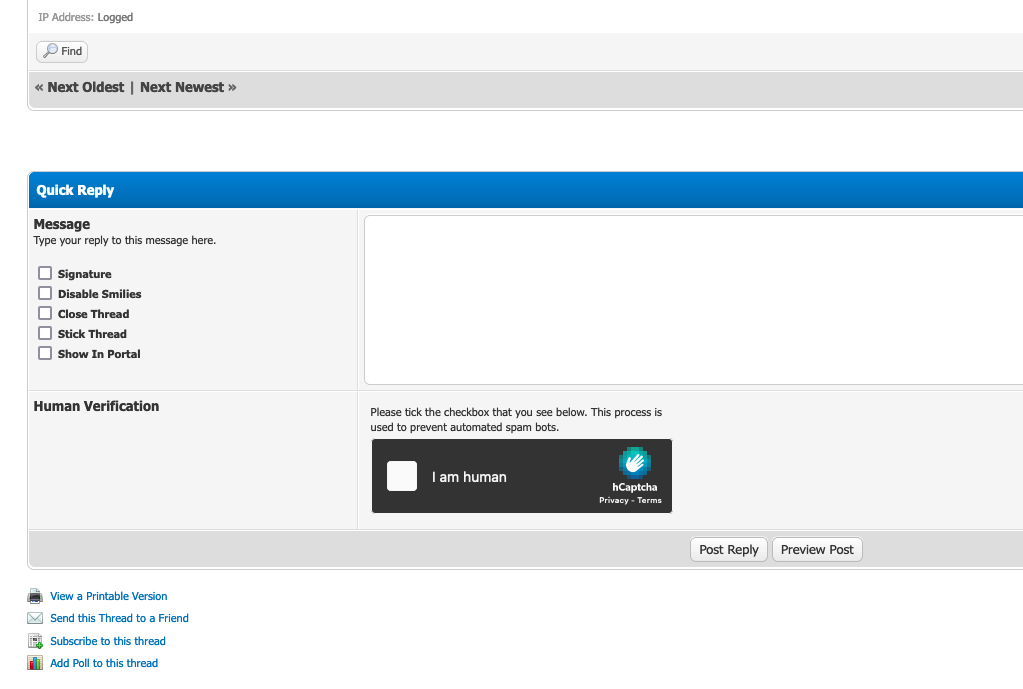Open the hCaptcha Terms link

click(x=650, y=500)
